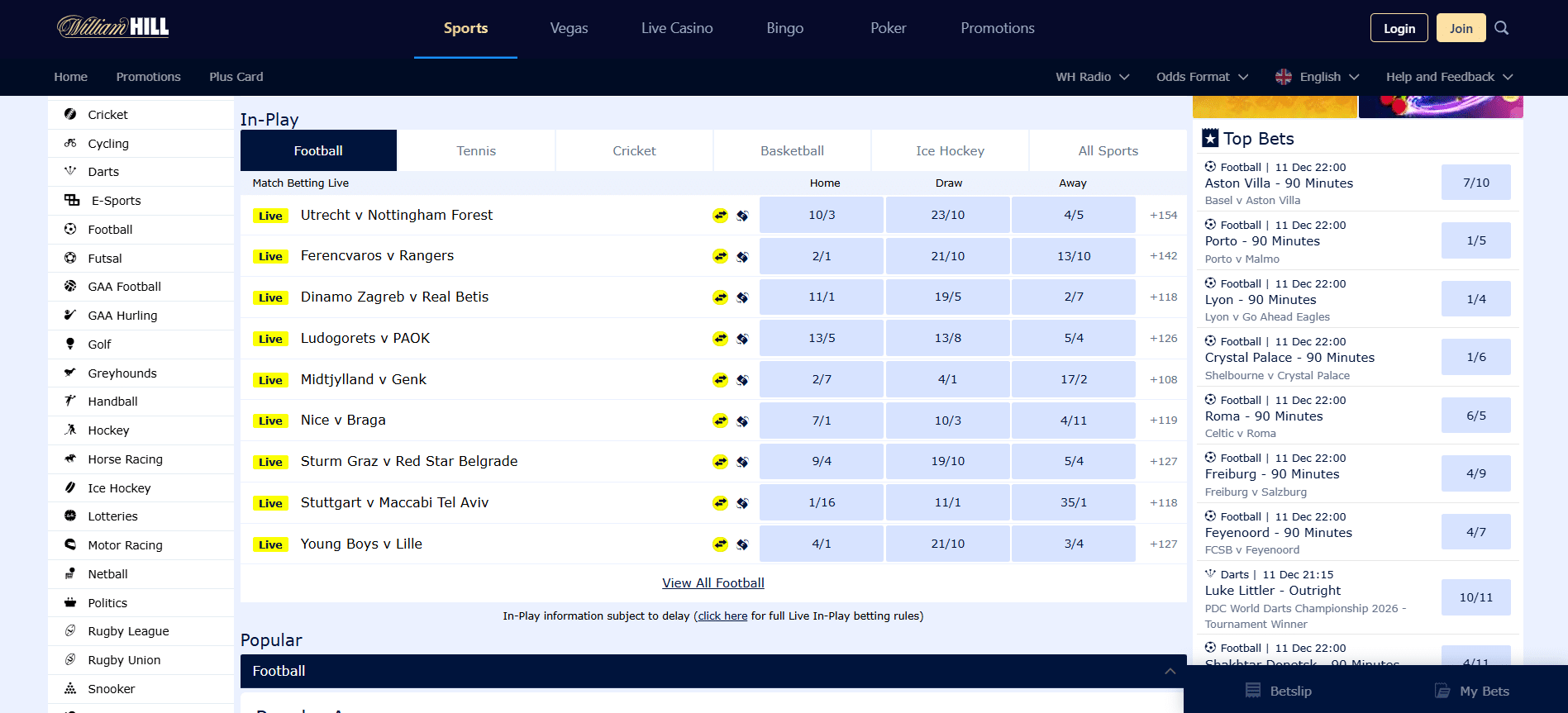
Task: Click the E-Sports sidebar icon
Action: point(72,200)
